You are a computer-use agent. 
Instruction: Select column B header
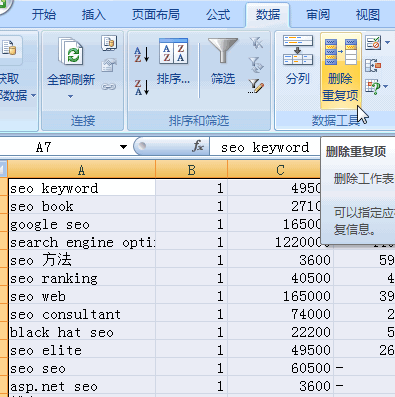[x=191, y=170]
